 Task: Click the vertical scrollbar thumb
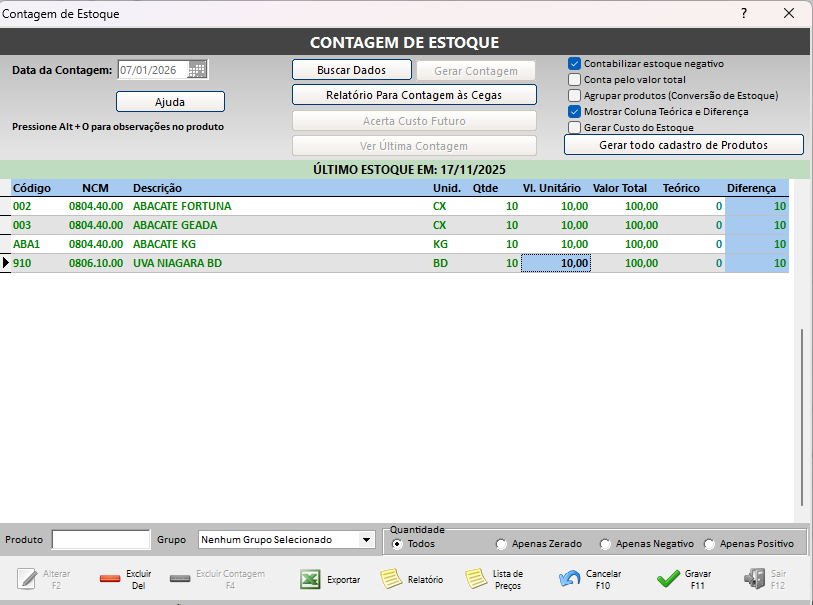pyautogui.click(x=802, y=420)
